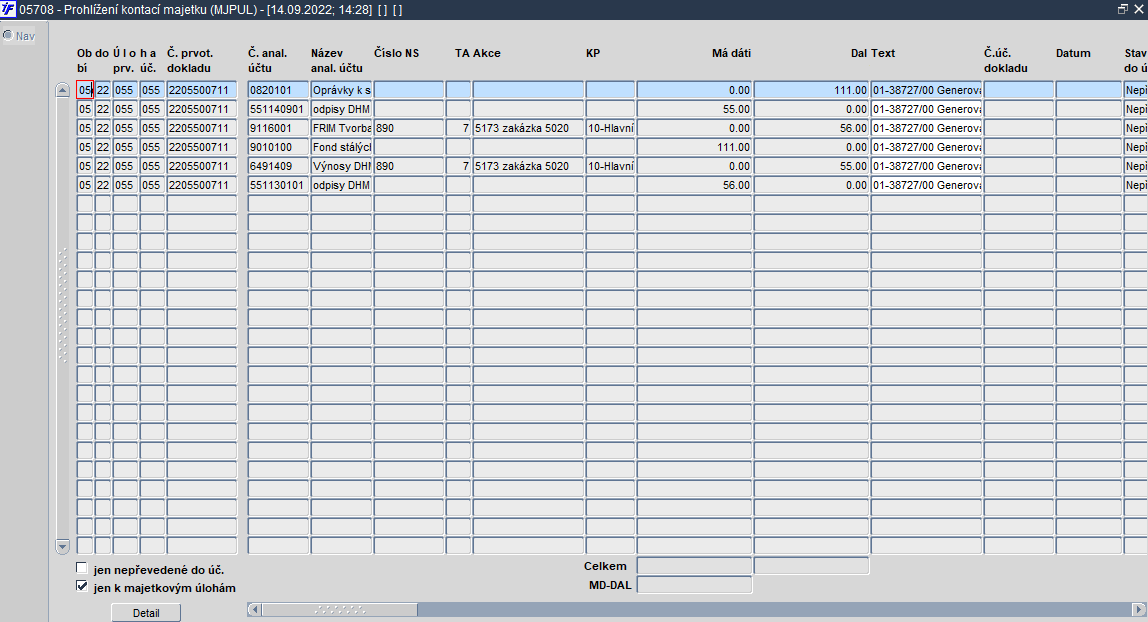Click TA value 7 in Výnosy row
Screen dimensions: 1148x622
tap(458, 166)
